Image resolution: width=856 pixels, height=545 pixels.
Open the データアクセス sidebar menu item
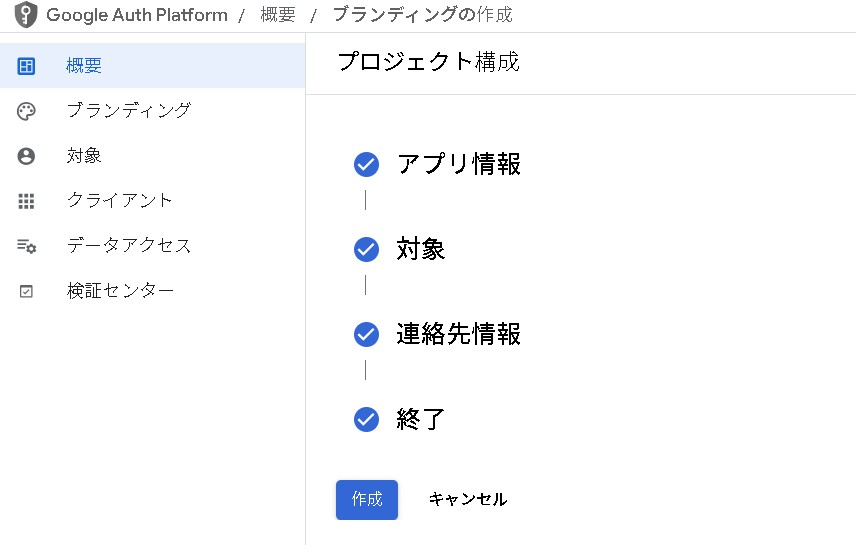[x=128, y=245]
